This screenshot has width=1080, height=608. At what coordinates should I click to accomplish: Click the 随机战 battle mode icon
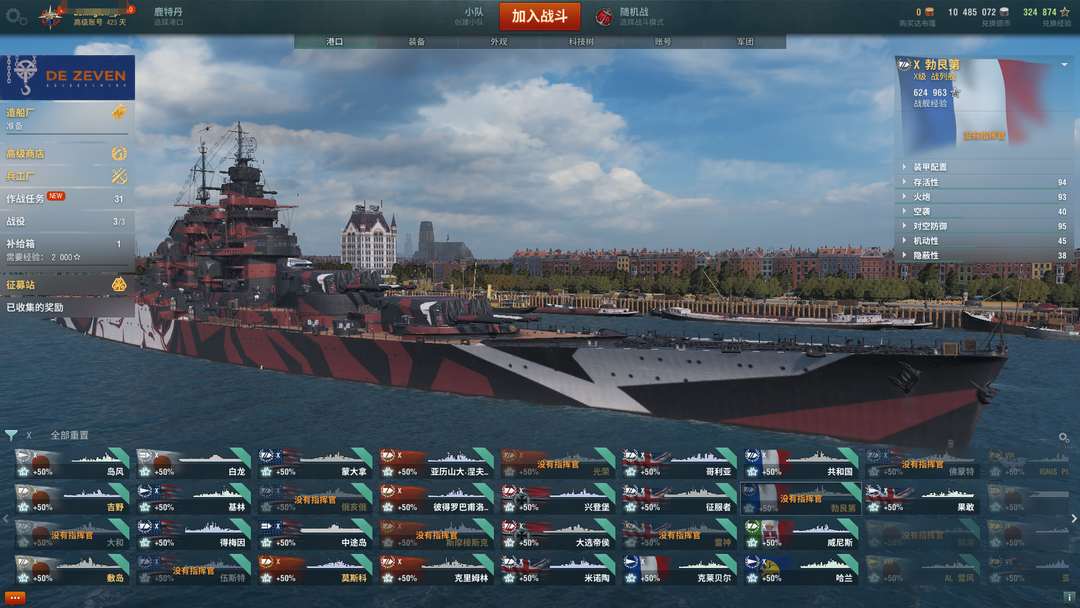click(x=604, y=17)
